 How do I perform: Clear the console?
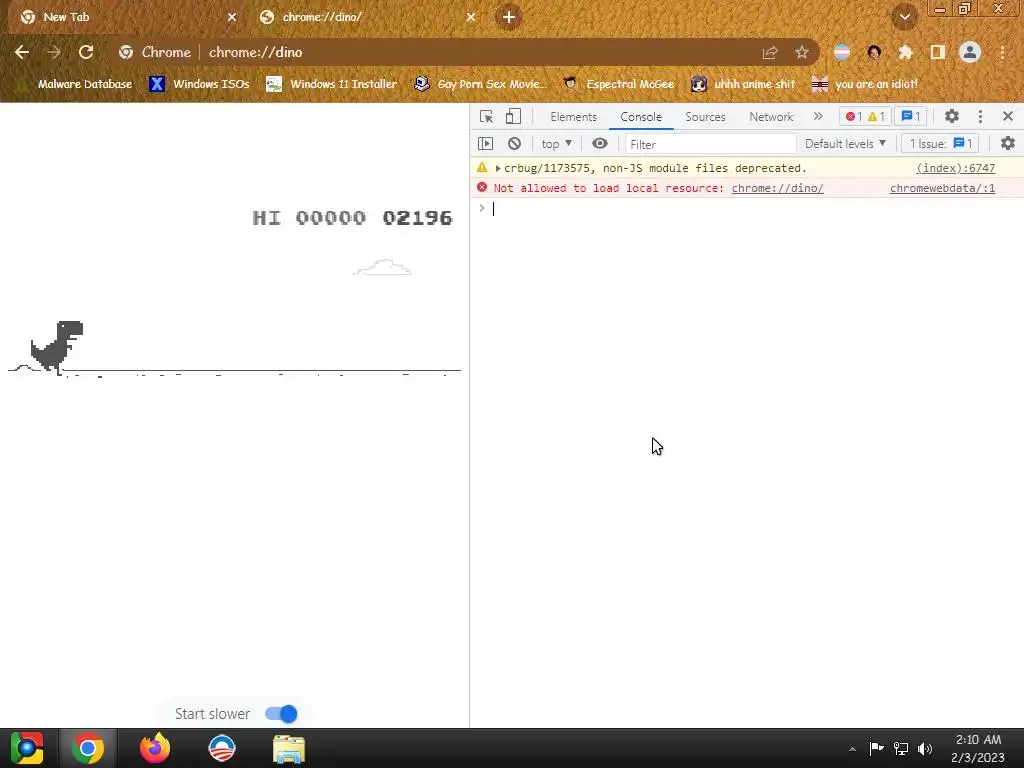click(x=515, y=144)
